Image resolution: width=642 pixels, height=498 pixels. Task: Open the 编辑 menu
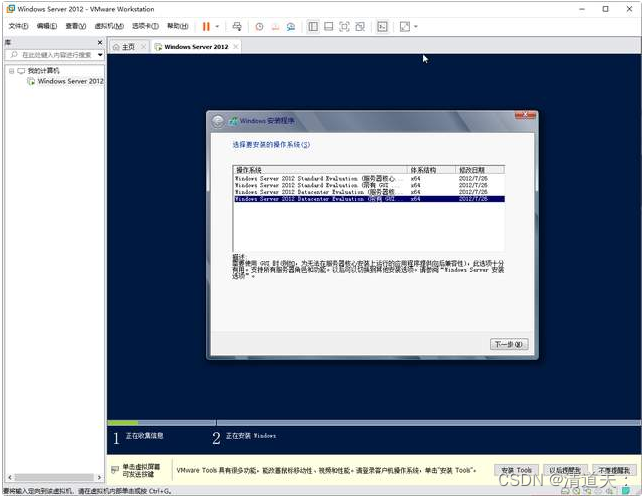(x=47, y=26)
